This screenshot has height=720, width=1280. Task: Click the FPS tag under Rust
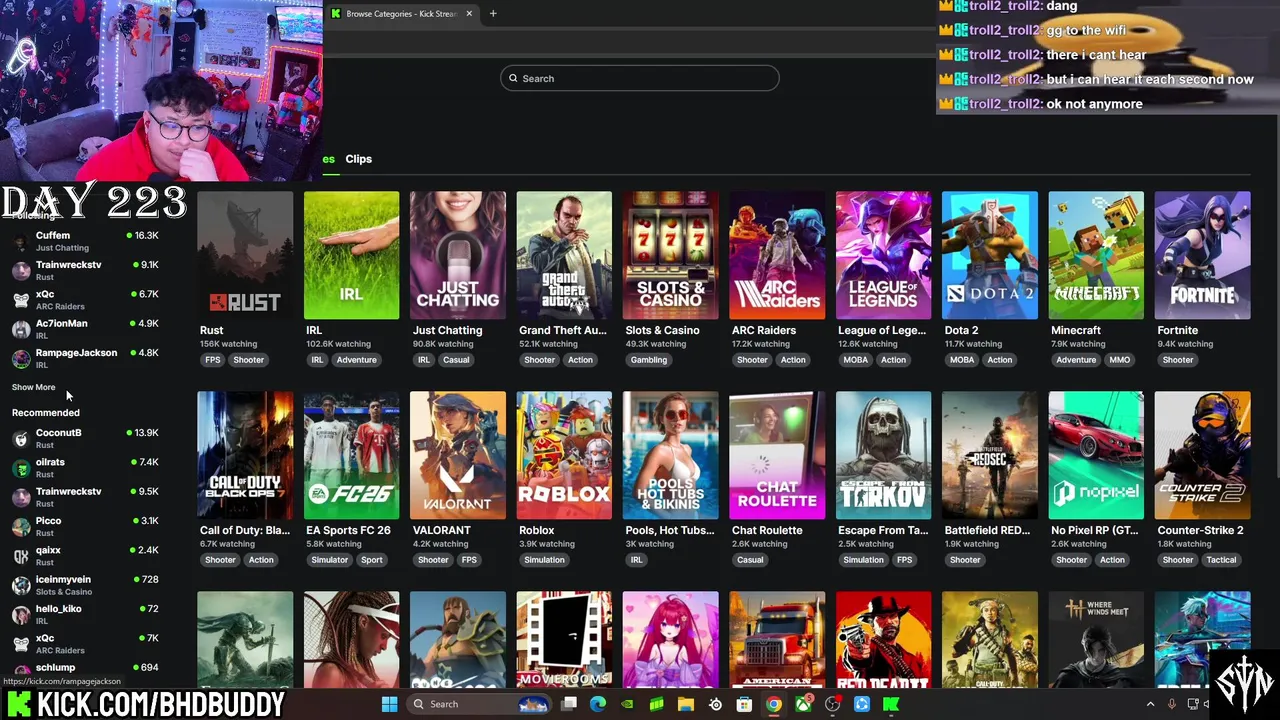[x=212, y=360]
